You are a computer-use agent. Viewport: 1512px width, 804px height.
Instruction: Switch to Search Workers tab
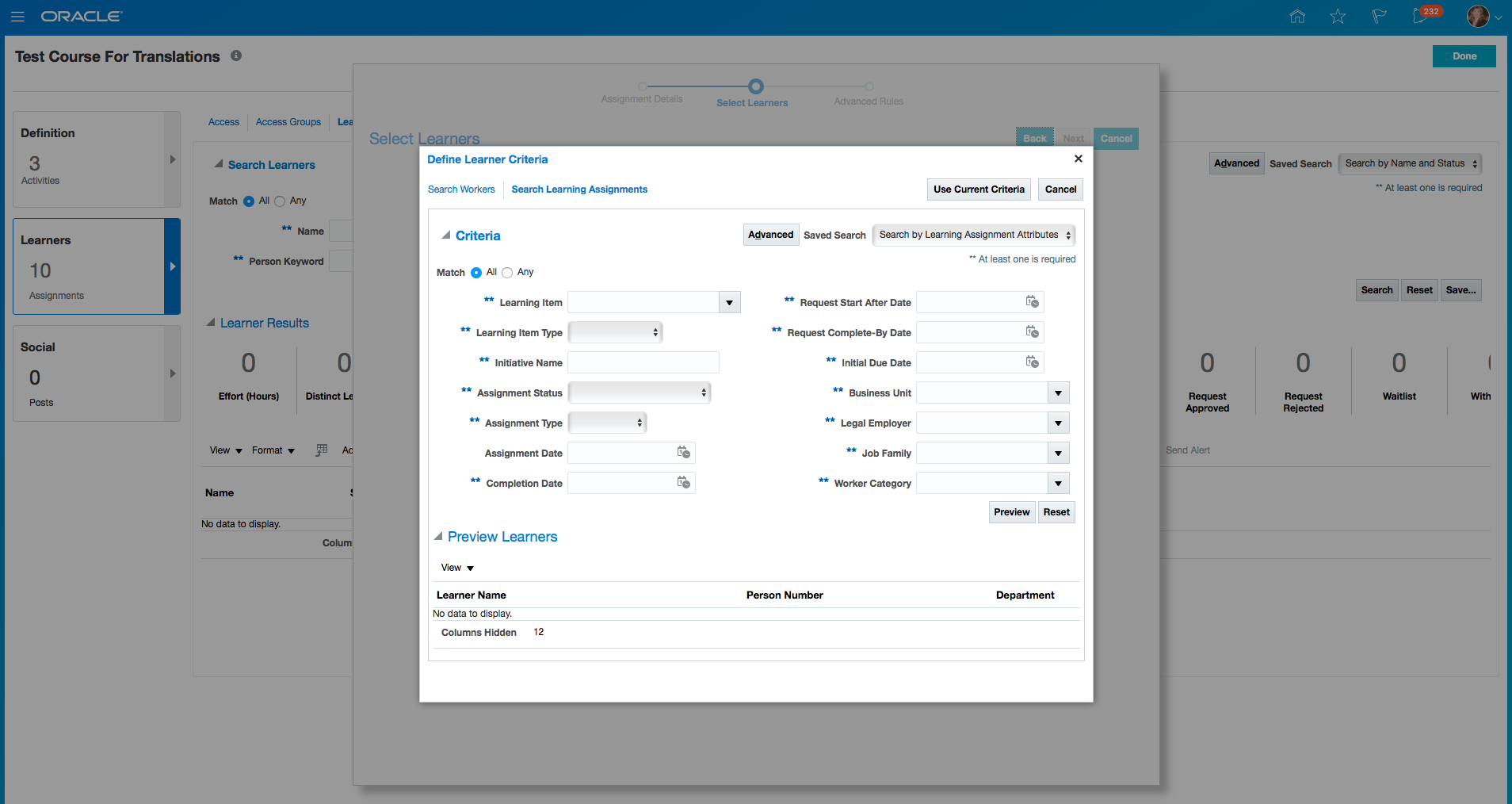(461, 190)
